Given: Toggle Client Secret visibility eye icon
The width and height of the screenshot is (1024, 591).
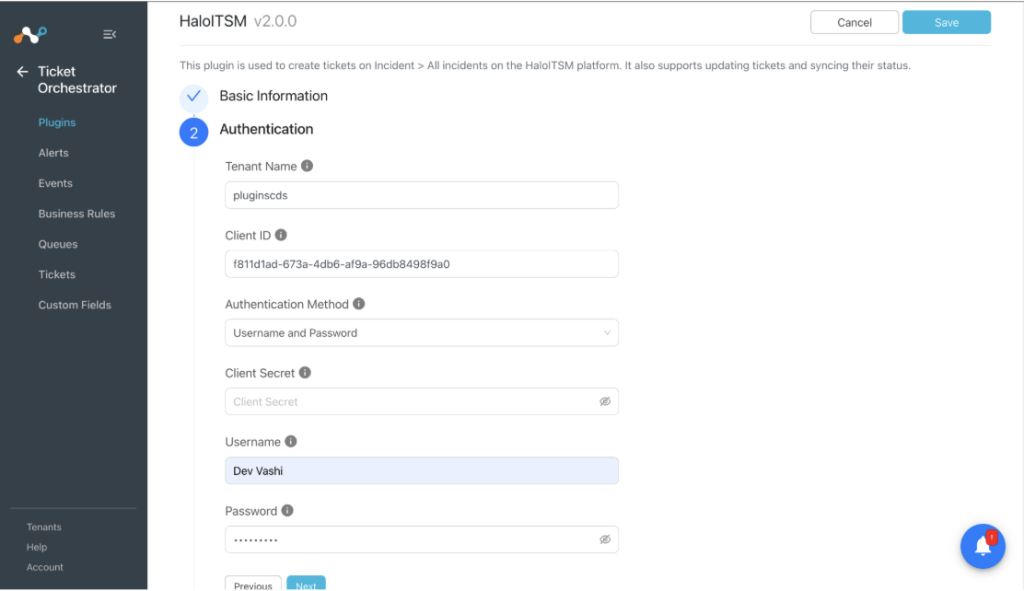Looking at the screenshot, I should point(605,402).
